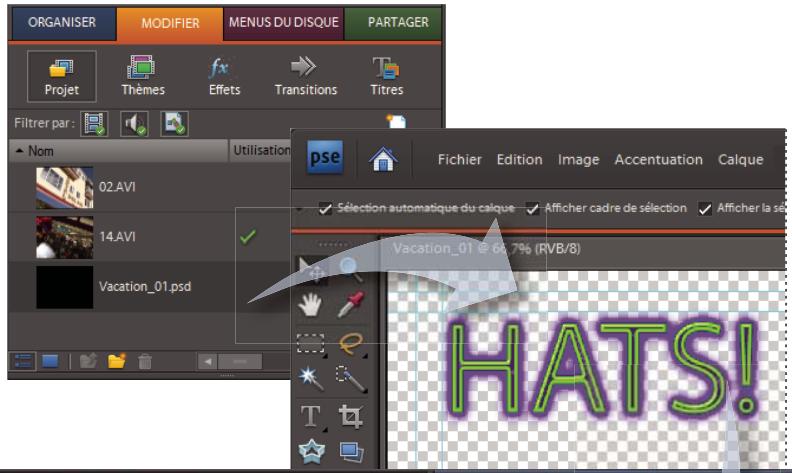Viewport: 792px width, 473px height.
Task: Click the Home house icon
Action: 383,159
